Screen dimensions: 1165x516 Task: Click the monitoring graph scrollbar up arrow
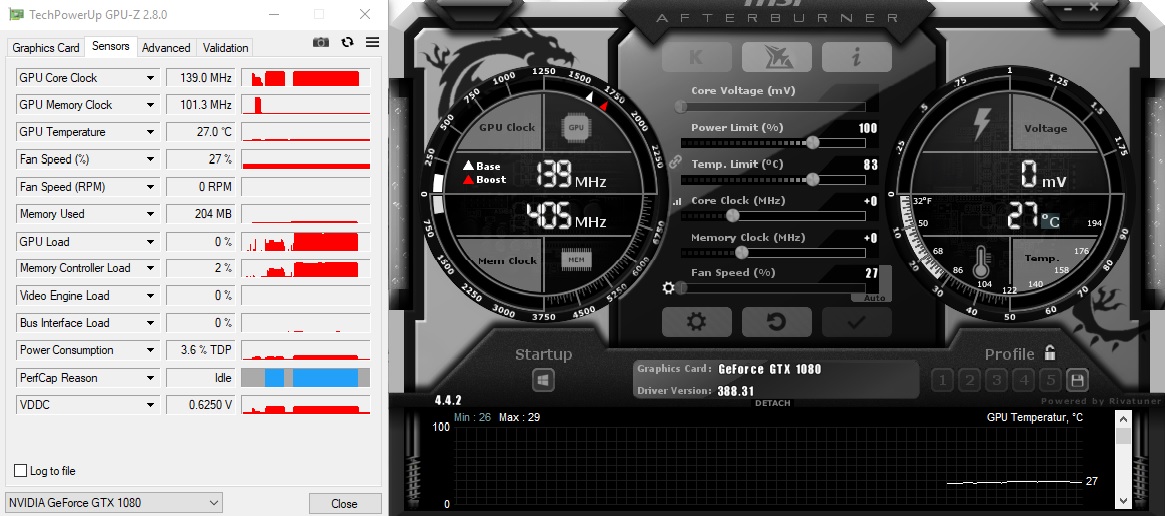1123,419
